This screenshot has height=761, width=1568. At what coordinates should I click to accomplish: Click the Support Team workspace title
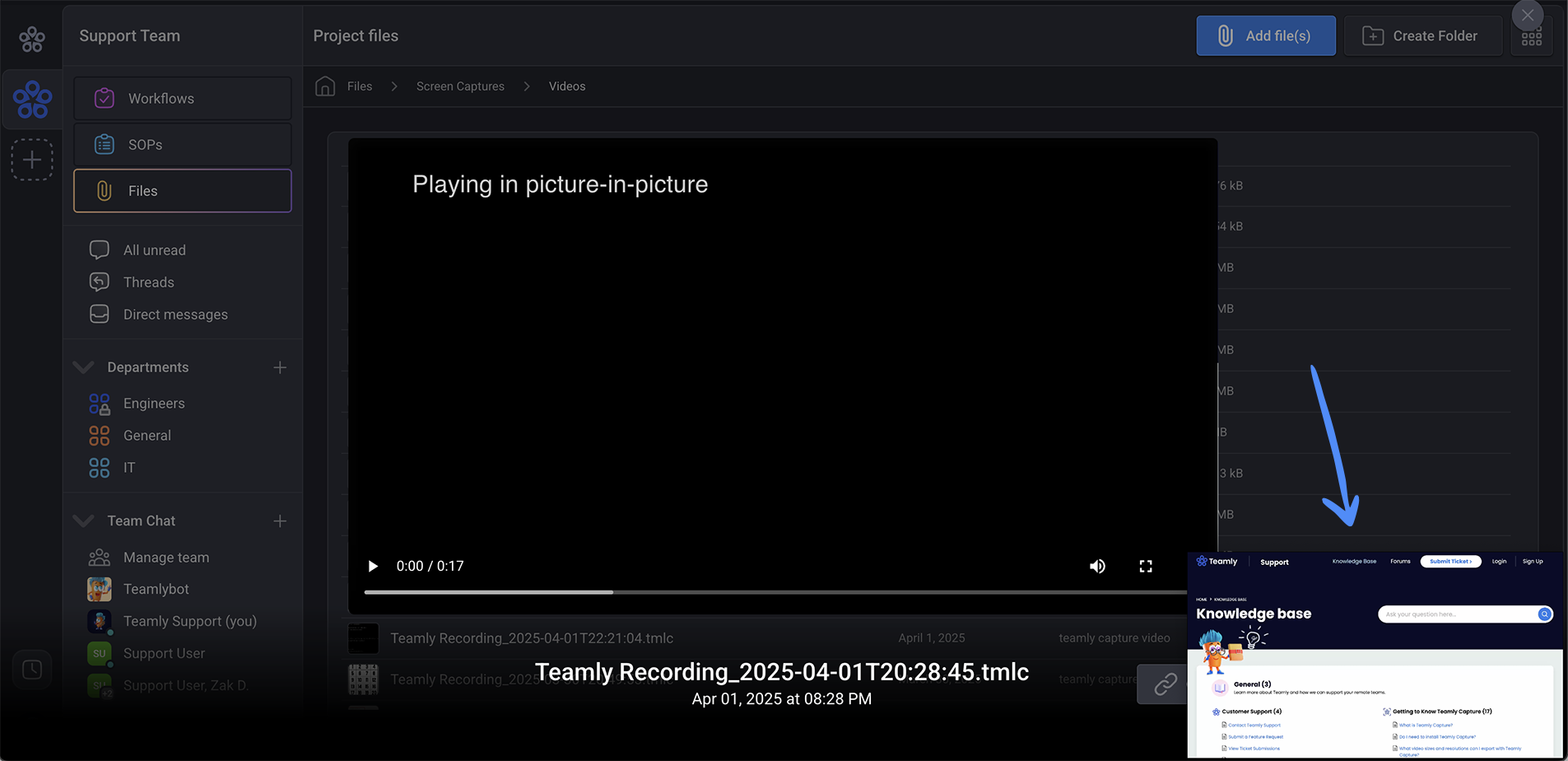point(129,36)
